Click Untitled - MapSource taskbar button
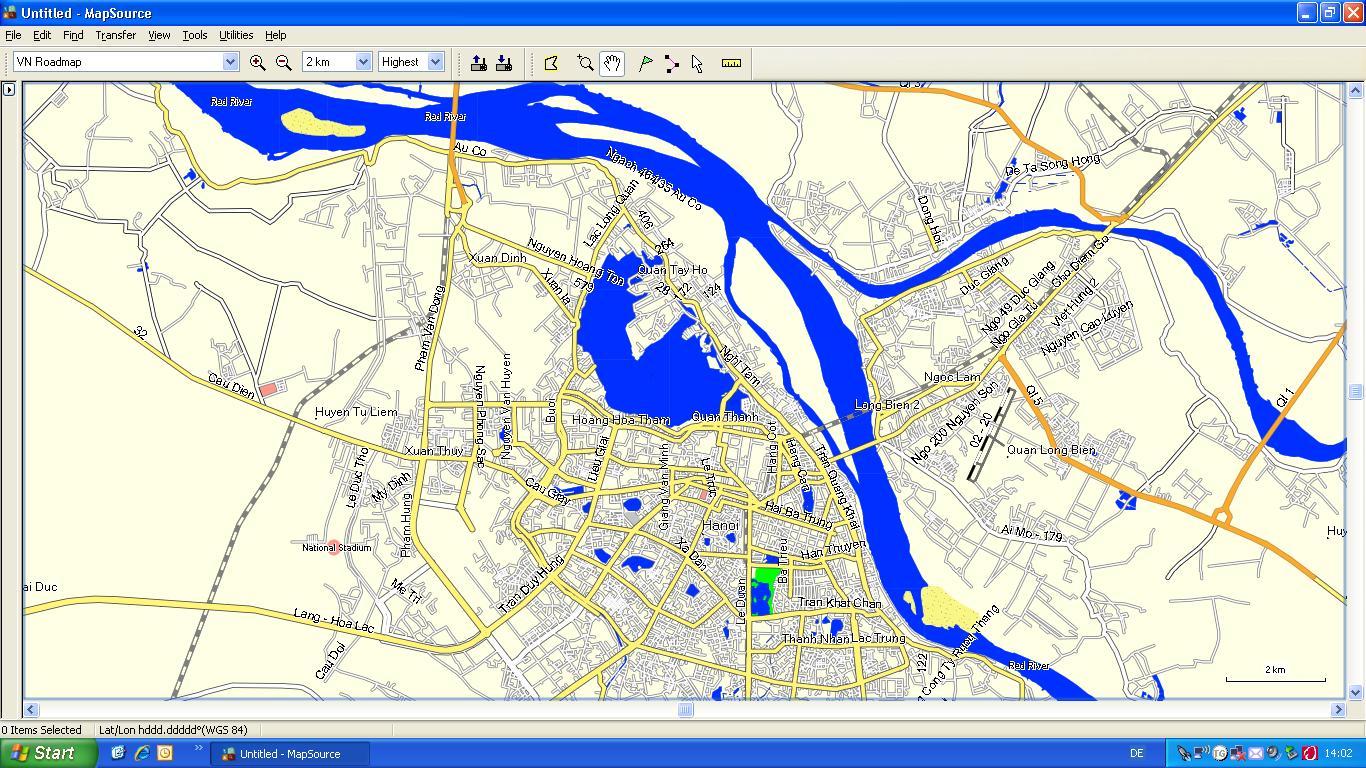This screenshot has width=1366, height=768. tap(290, 754)
